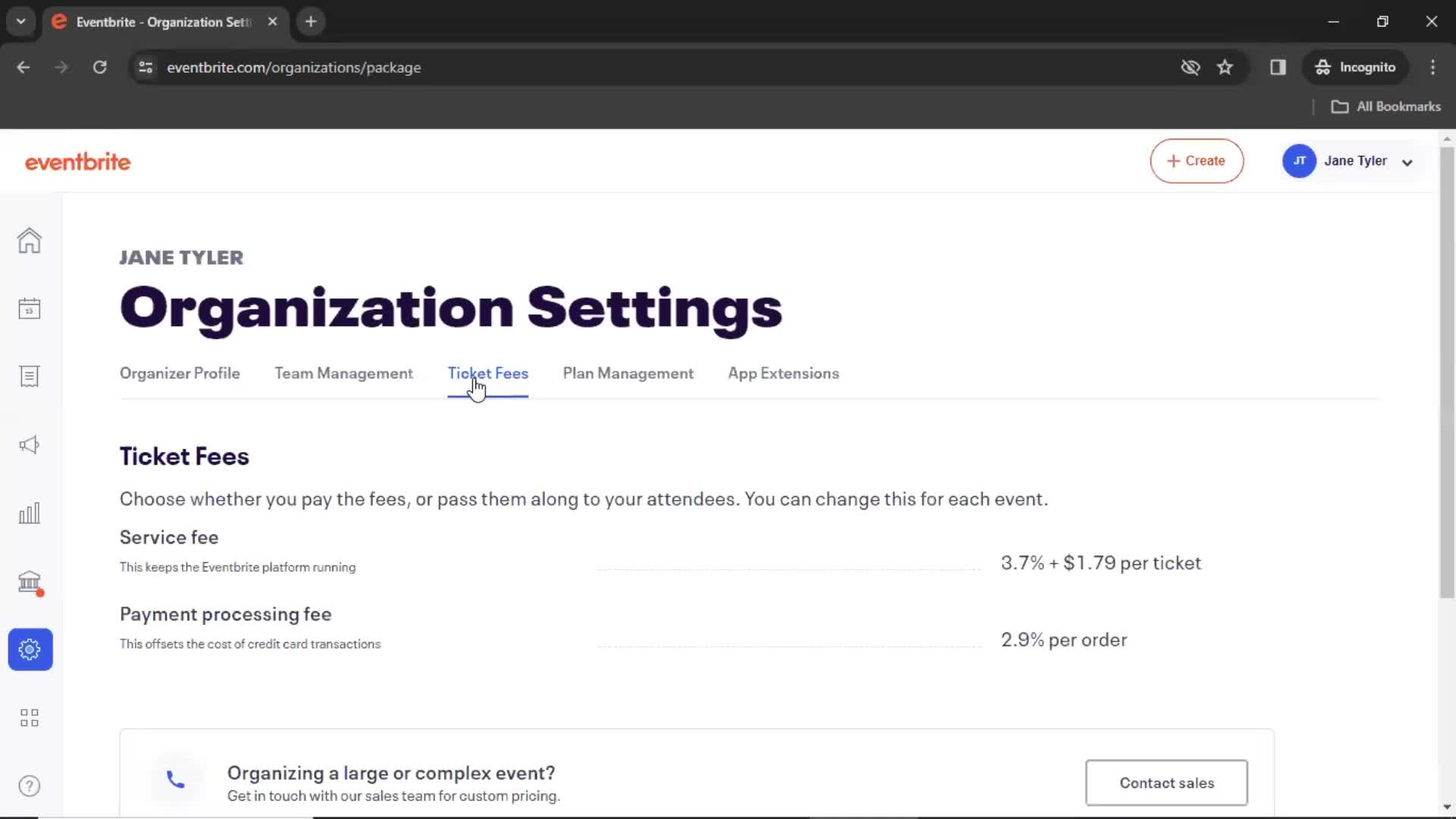The width and height of the screenshot is (1456, 819).
Task: Switch to Team Management tab
Action: 344,373
